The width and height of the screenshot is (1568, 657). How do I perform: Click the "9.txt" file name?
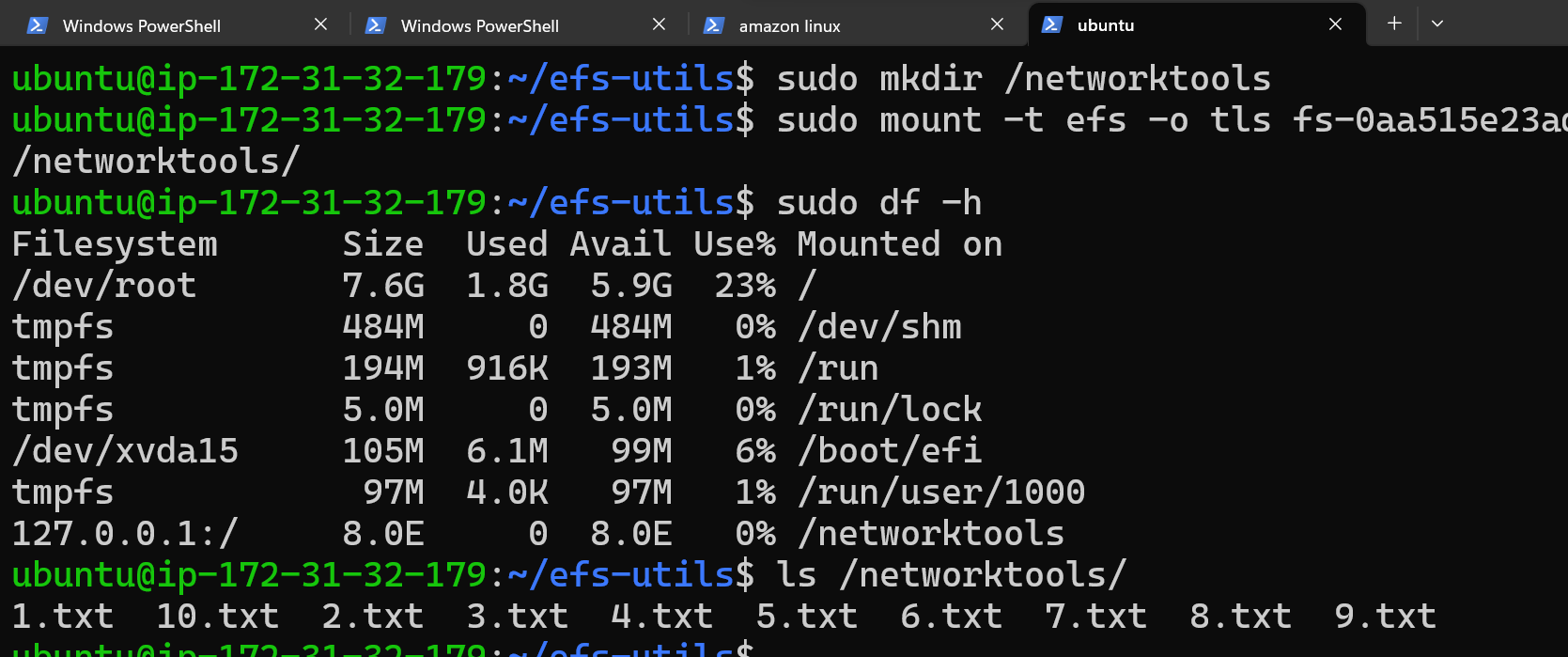pos(1386,617)
